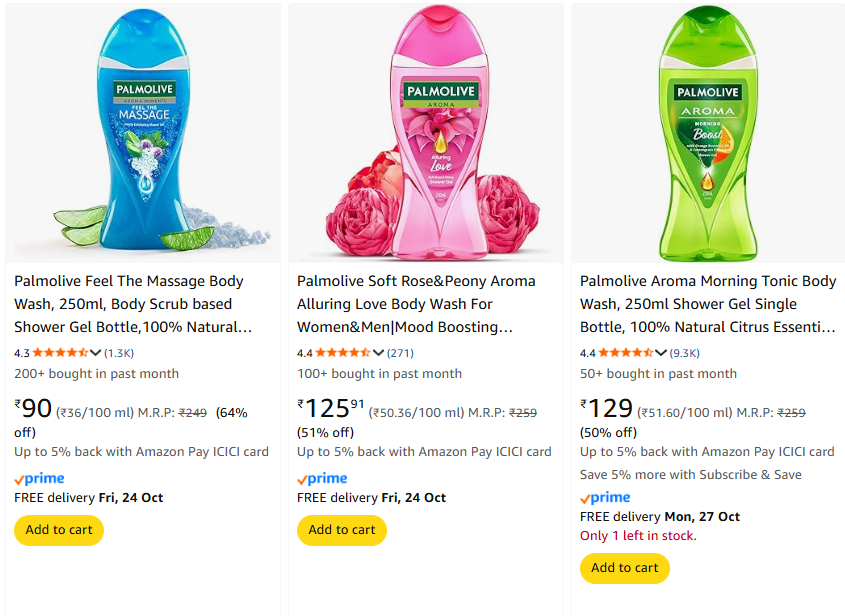Viewport: 845px width, 616px height.
Task: Open the (1.3K) reviews link
Action: (119, 353)
